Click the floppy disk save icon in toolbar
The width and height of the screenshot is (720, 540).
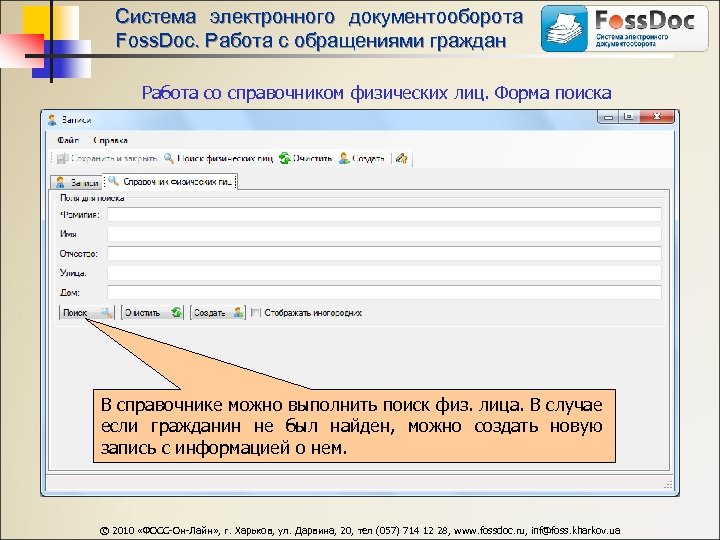[62, 158]
